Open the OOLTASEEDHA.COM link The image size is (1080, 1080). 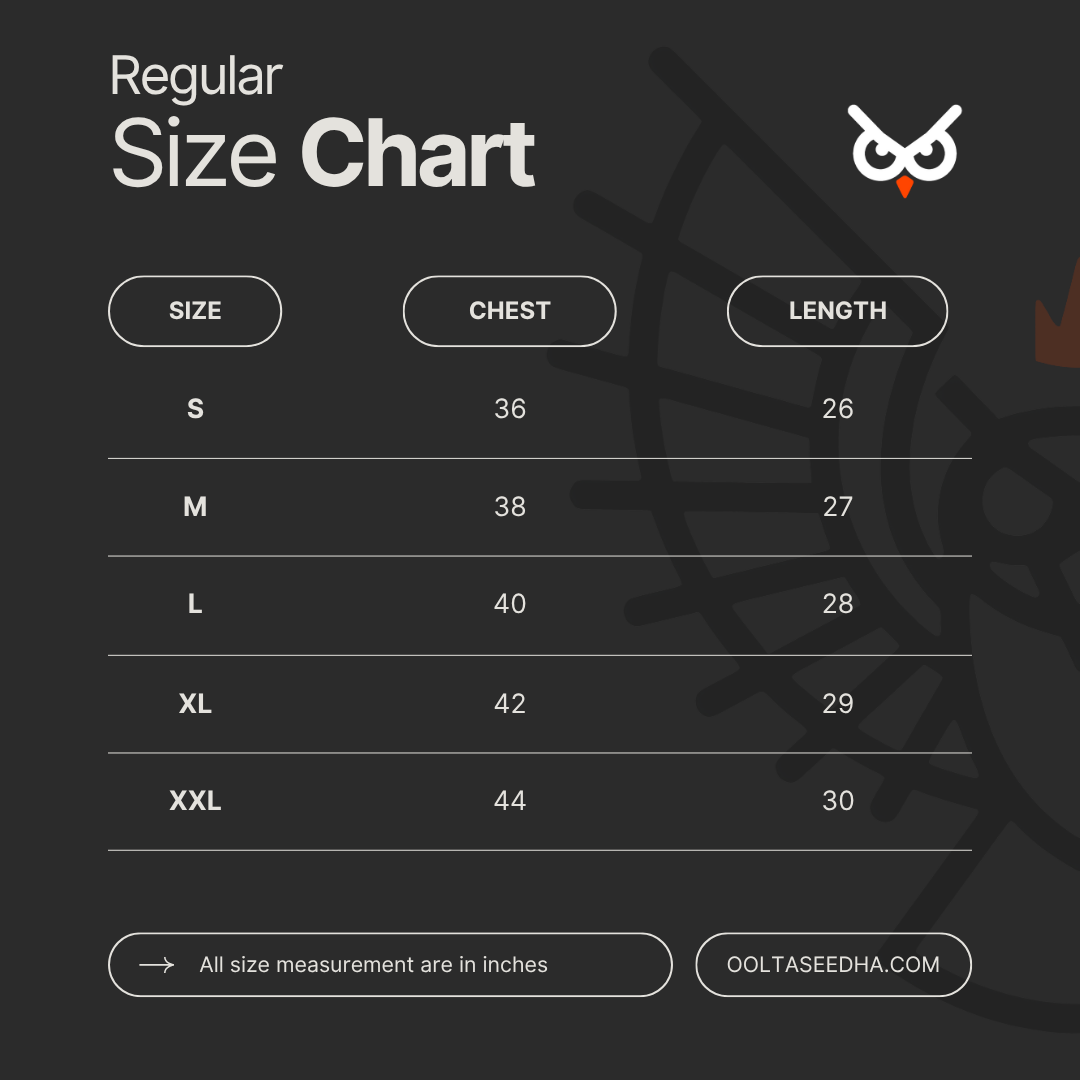[x=833, y=965]
